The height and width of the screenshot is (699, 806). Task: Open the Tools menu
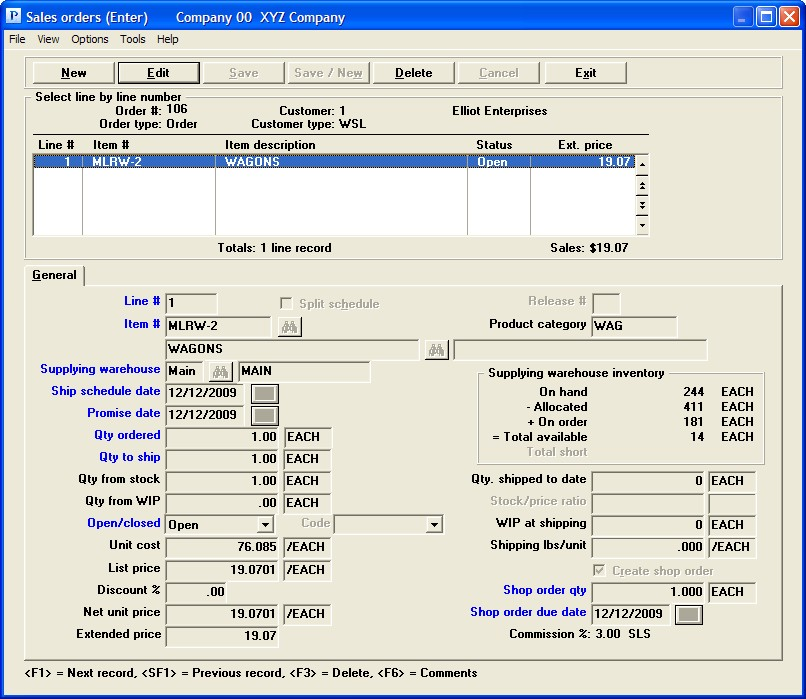pyautogui.click(x=132, y=40)
